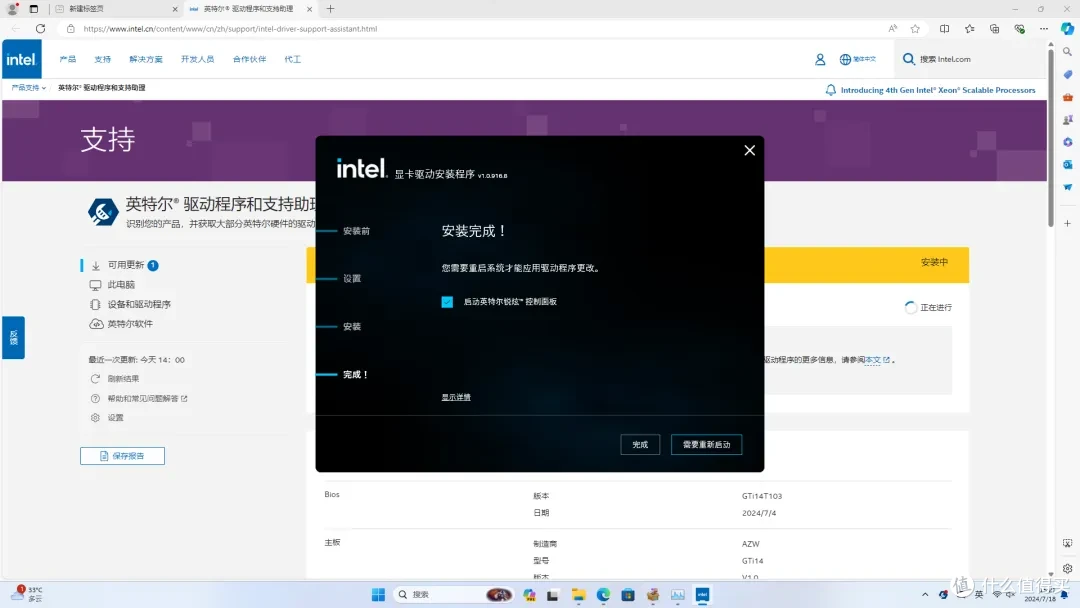Show hidden system tray icons chevron
The width and height of the screenshot is (1080, 608).
(925, 595)
